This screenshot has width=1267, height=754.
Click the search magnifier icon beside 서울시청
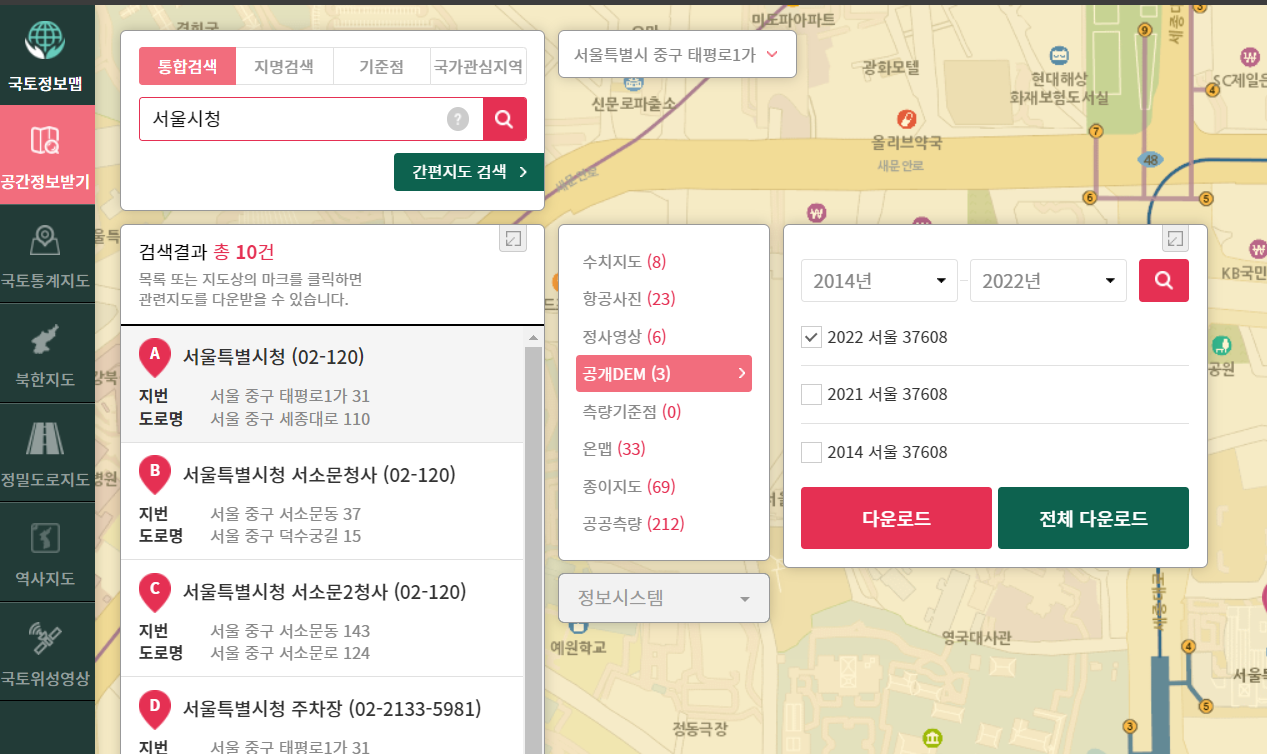(x=504, y=118)
